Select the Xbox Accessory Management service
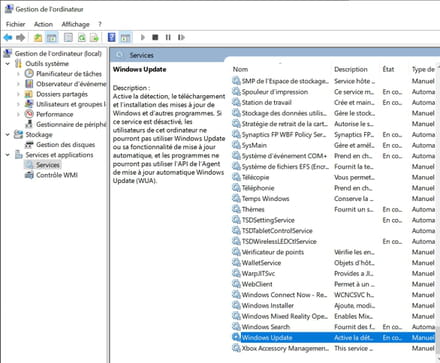Screen dimensions: 440x363 coord(285,348)
